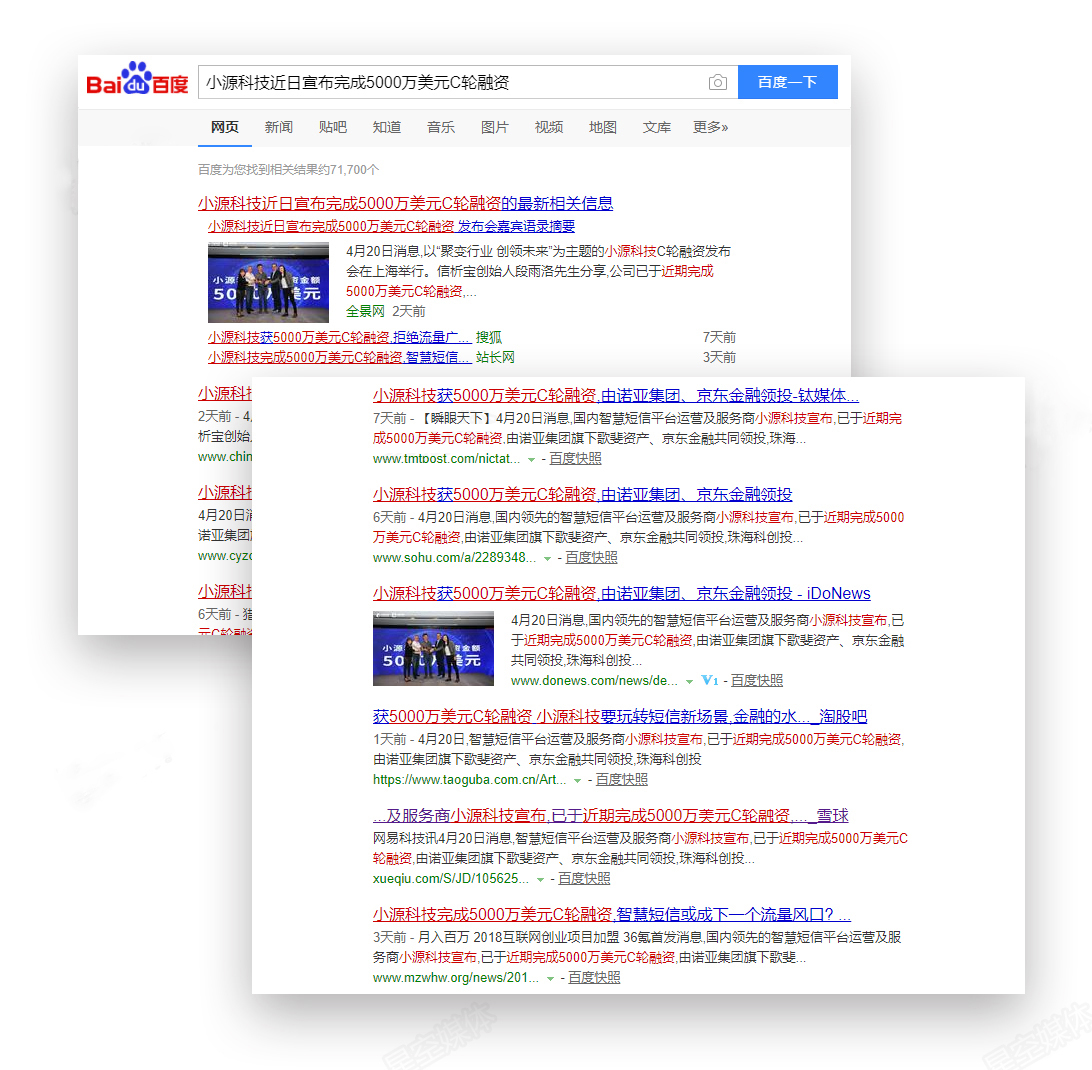
Task: Expand dropdown arrow next to www.tmtpost.com URL
Action: point(531,460)
